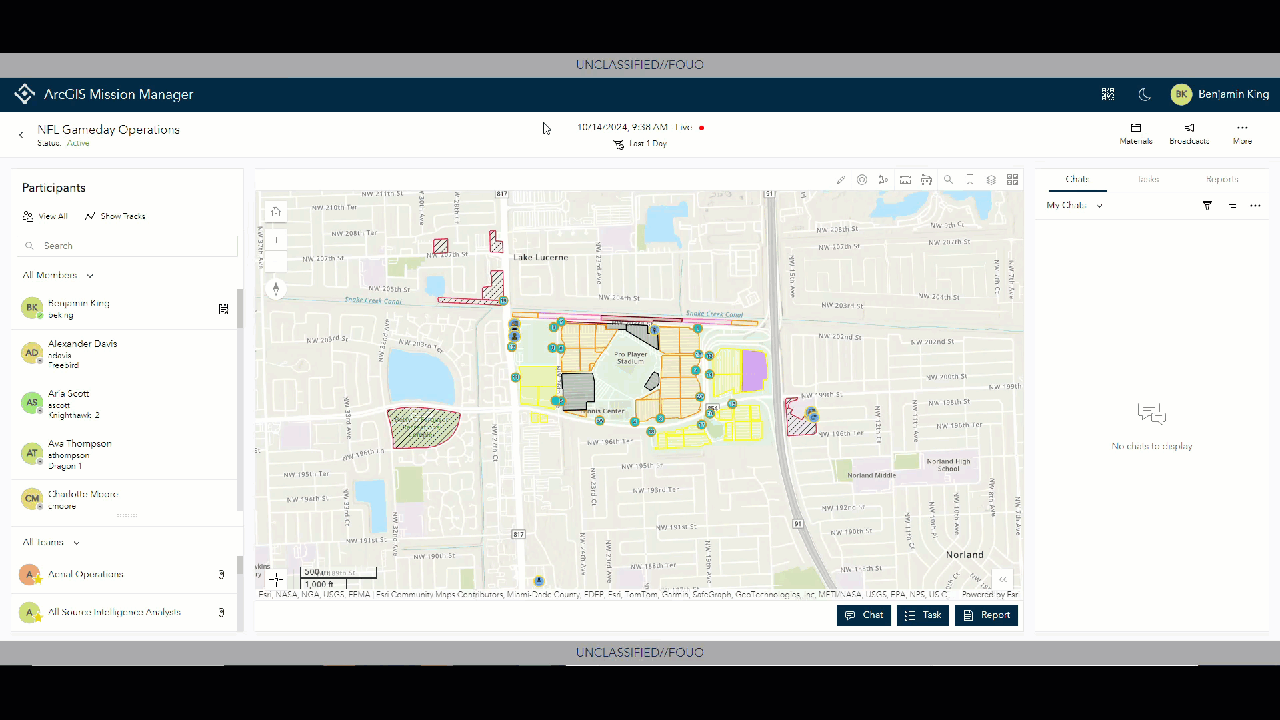Click the Chat button below map

(x=864, y=615)
